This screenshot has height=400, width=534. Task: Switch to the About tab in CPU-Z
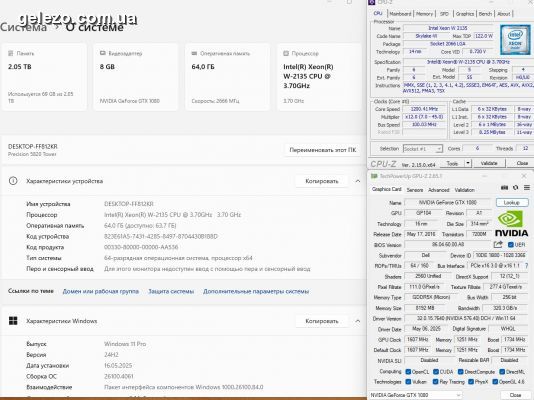click(x=504, y=14)
